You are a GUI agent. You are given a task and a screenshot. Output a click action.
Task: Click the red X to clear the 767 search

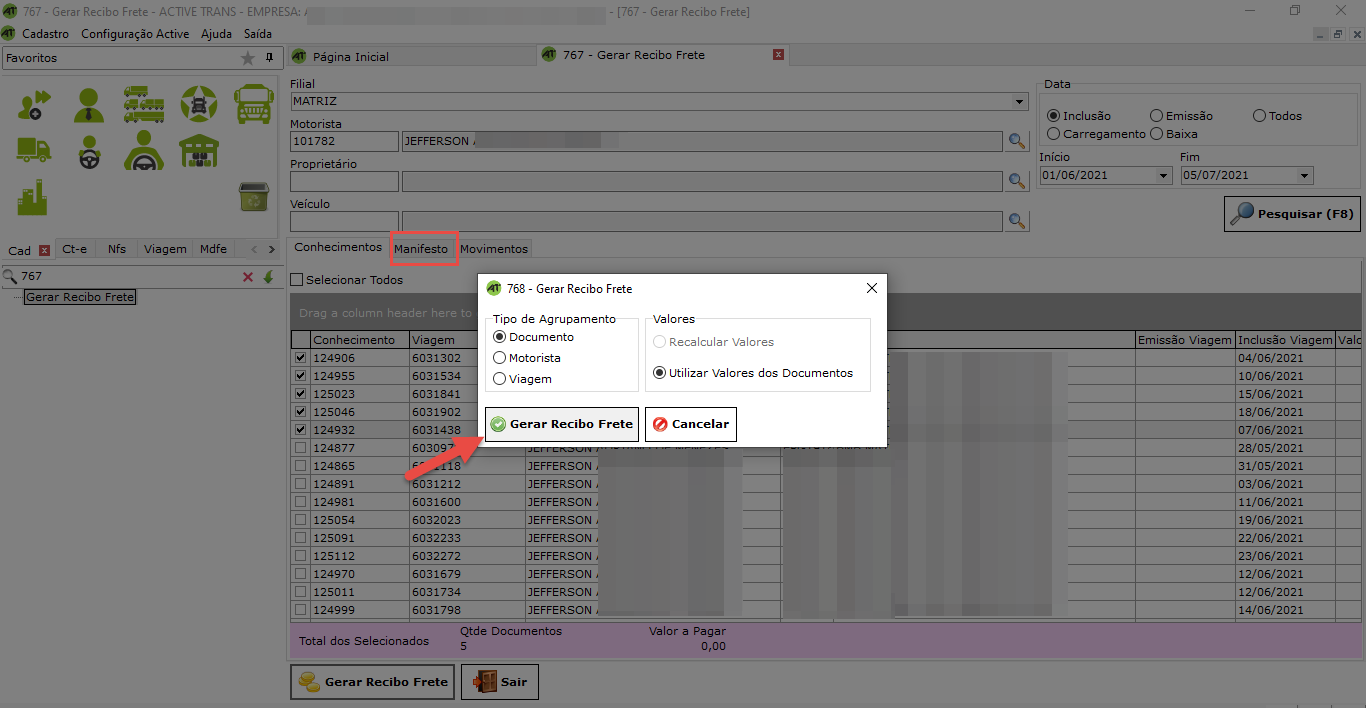click(x=248, y=276)
